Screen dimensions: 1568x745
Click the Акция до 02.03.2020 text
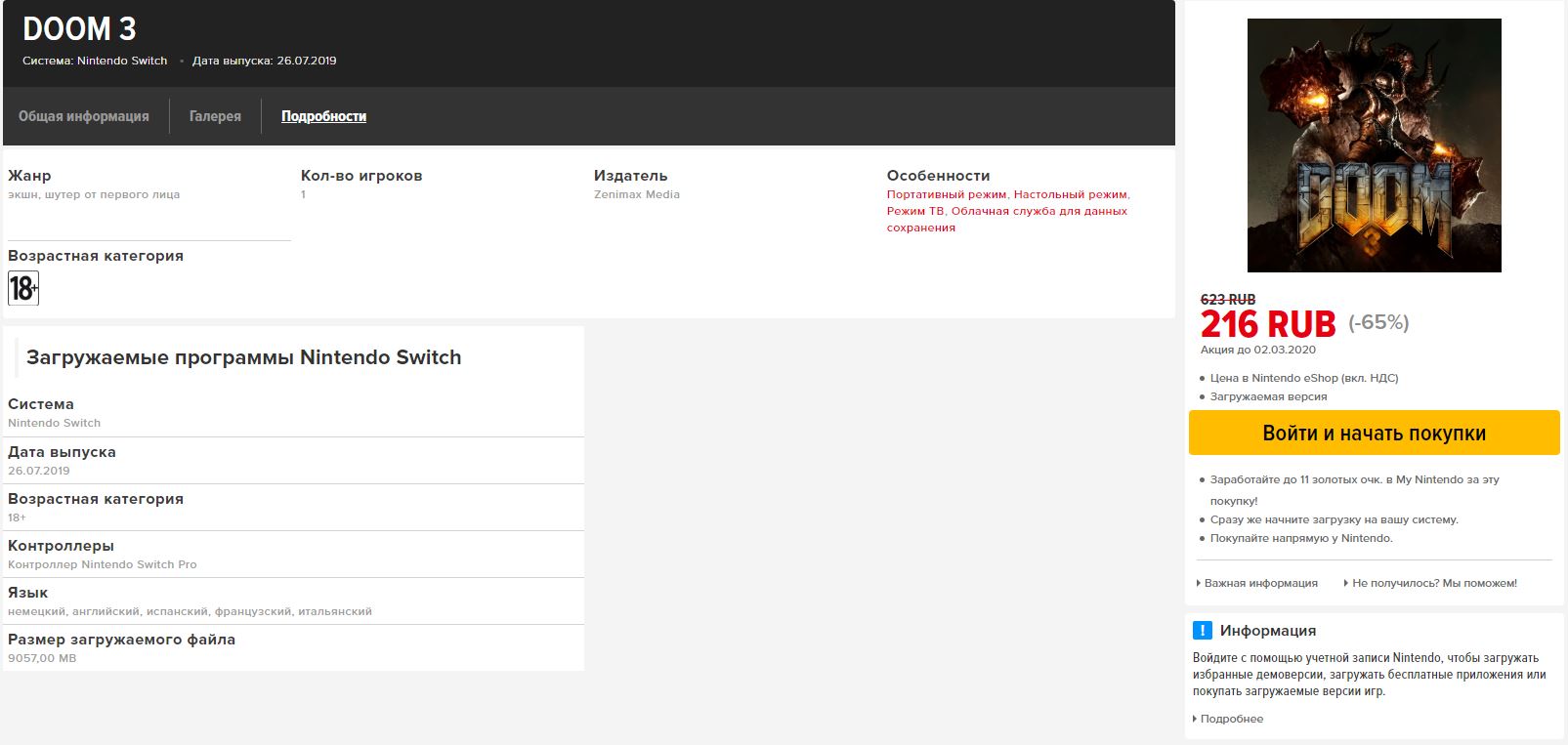pyautogui.click(x=1258, y=350)
